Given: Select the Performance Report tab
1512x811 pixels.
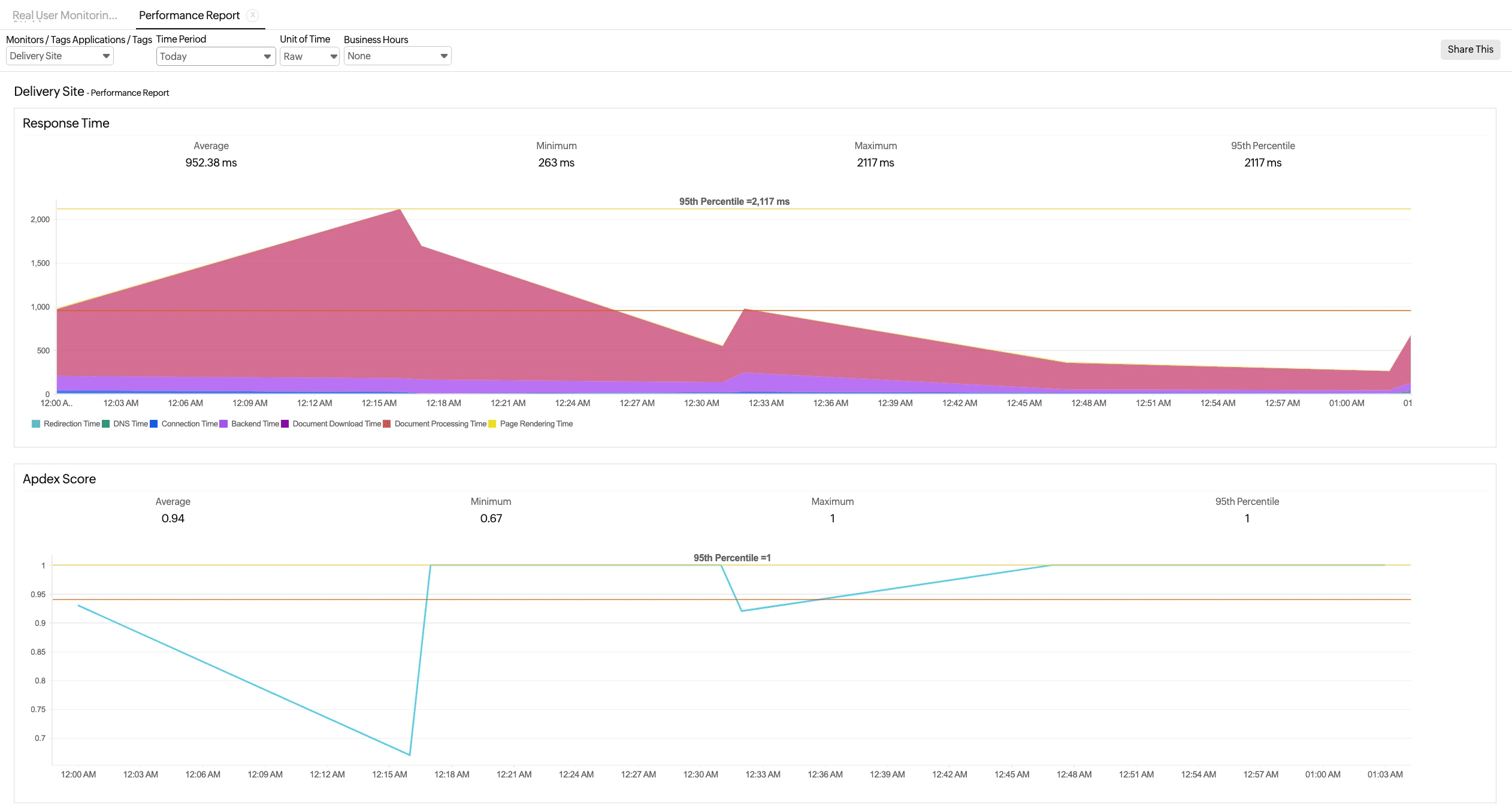Looking at the screenshot, I should pos(189,15).
